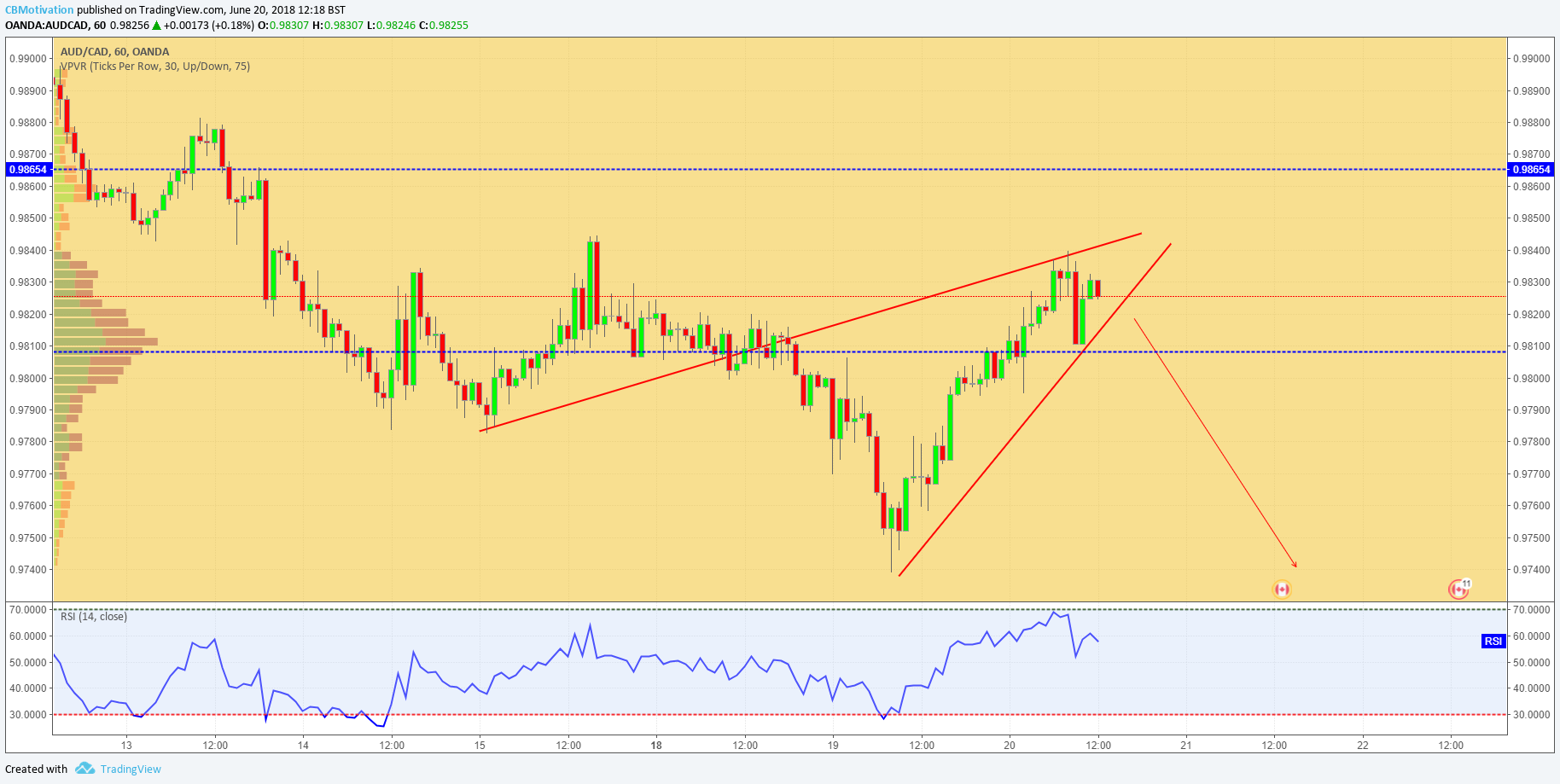The height and width of the screenshot is (784, 1560).
Task: Select the RSI (14, close) indicator title
Action: (x=94, y=616)
